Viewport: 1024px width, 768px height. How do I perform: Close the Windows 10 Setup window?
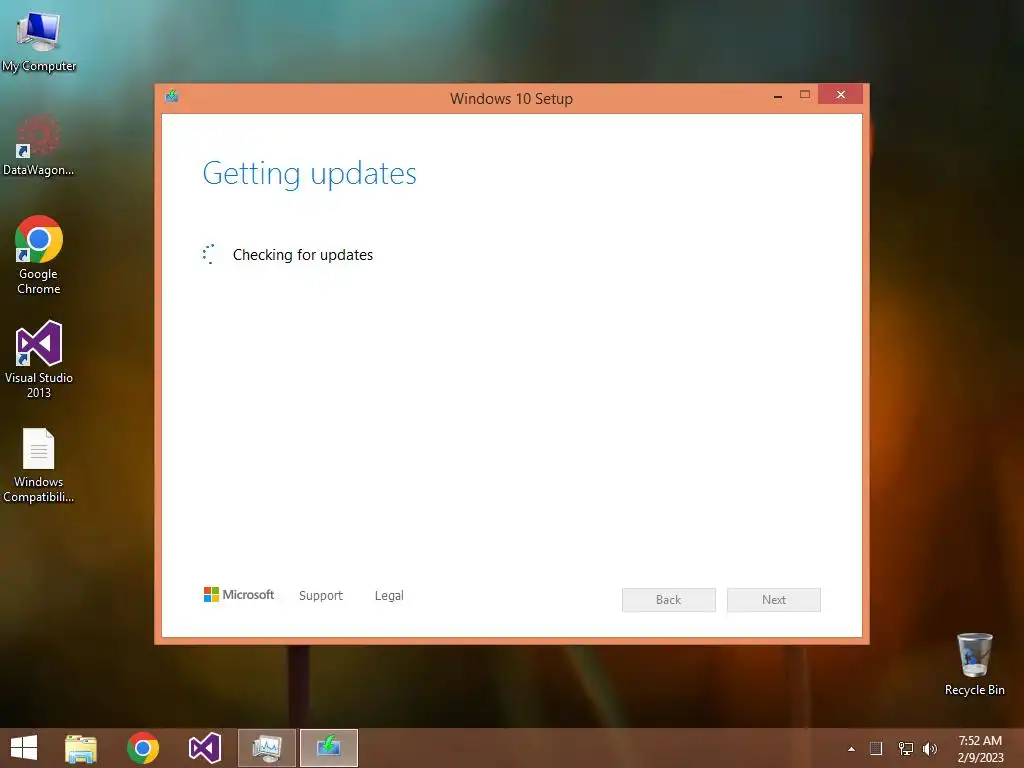pos(840,95)
